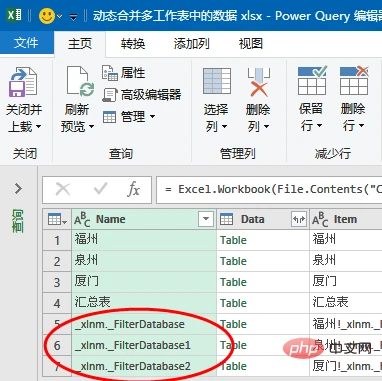
Task: Select the Item column header
Action: (x=346, y=219)
